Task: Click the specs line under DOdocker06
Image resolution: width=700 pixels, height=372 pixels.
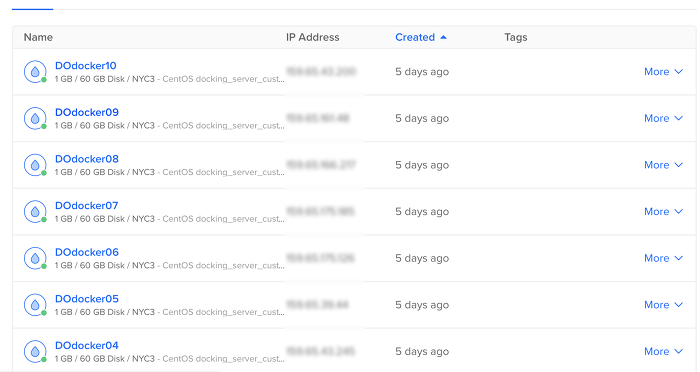Action: [x=170, y=266]
